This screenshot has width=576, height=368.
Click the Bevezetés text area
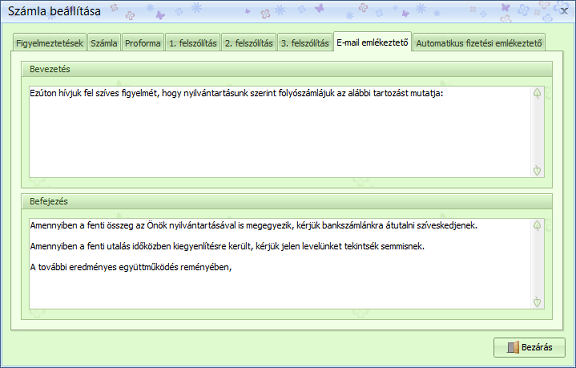point(280,132)
